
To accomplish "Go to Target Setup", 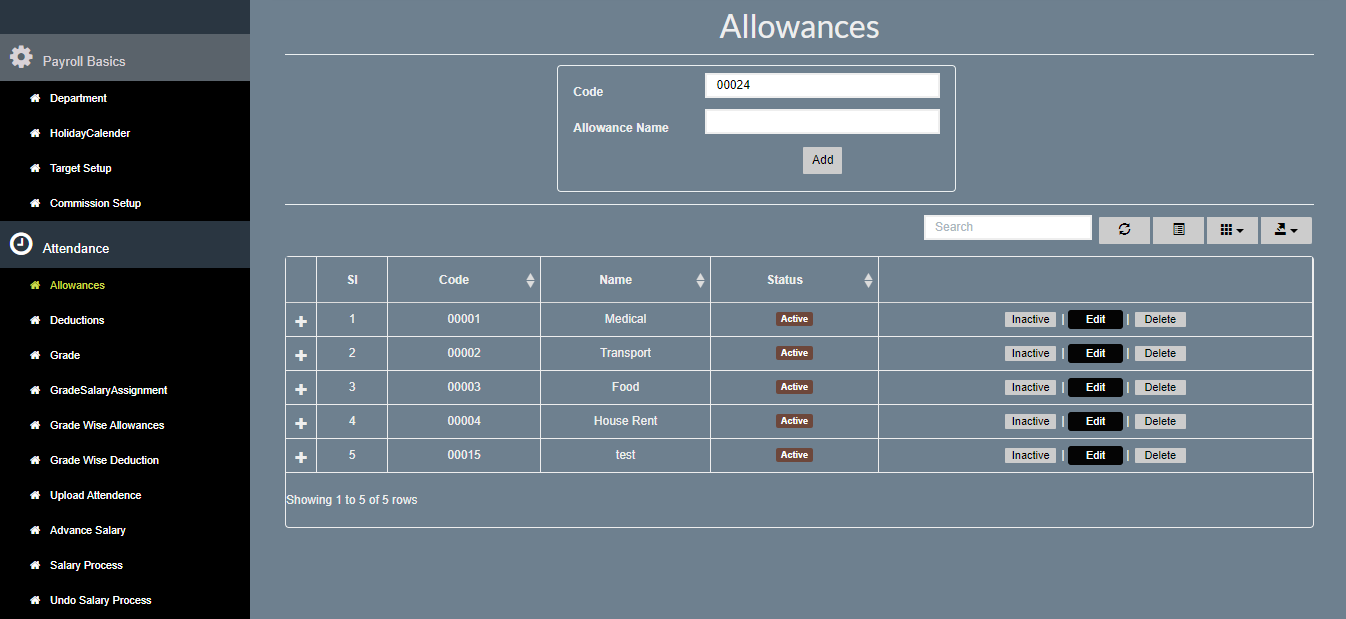I will [81, 168].
